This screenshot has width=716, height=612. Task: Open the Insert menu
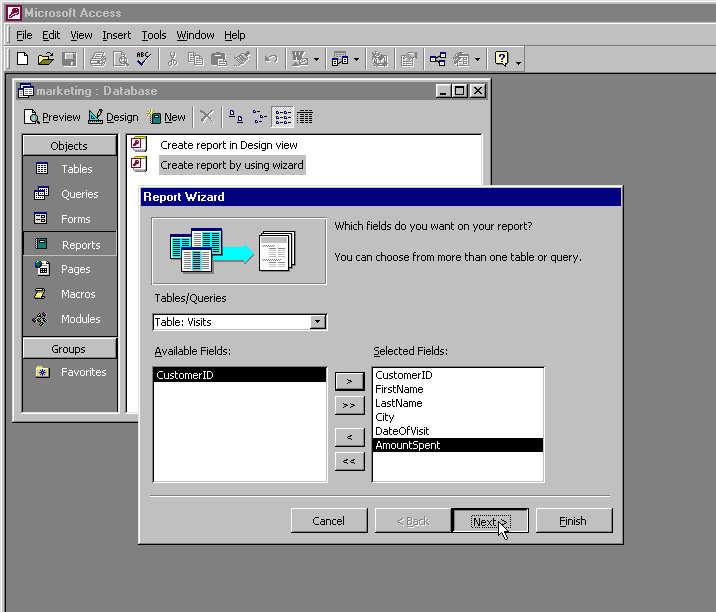tap(116, 35)
